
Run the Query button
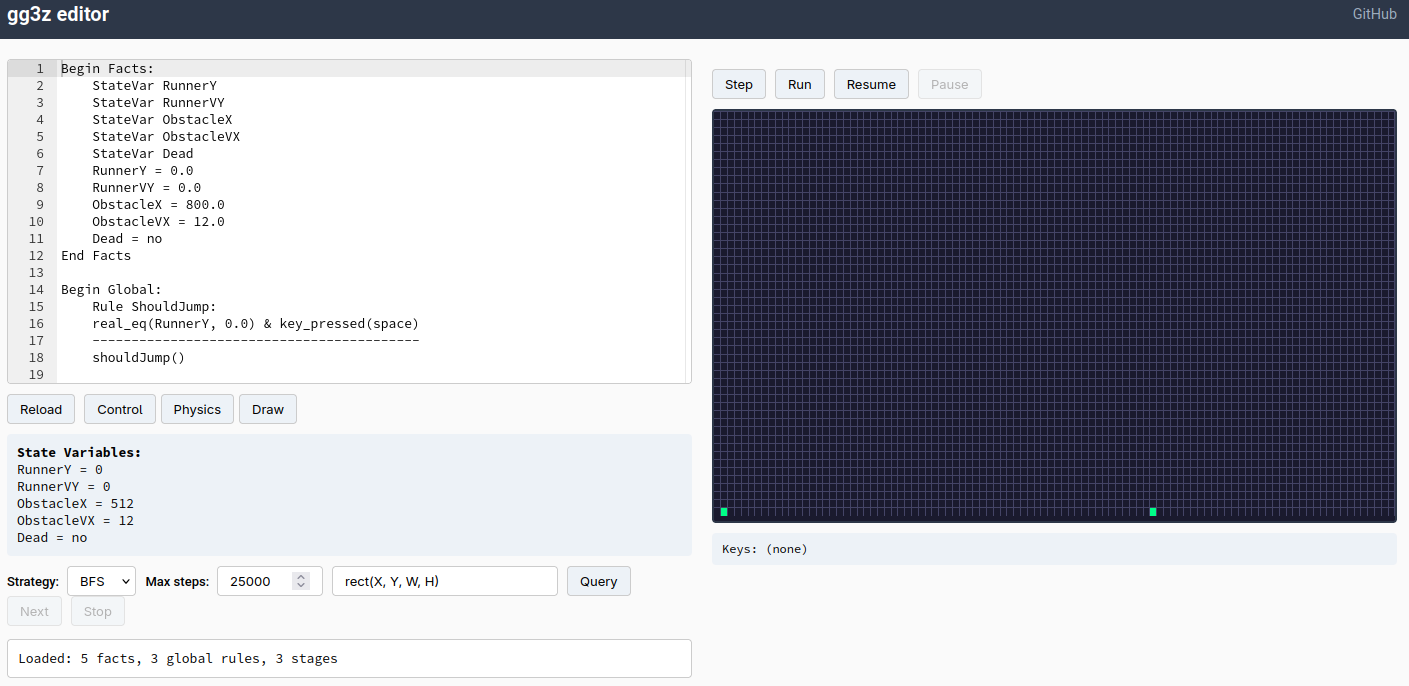[x=598, y=581]
